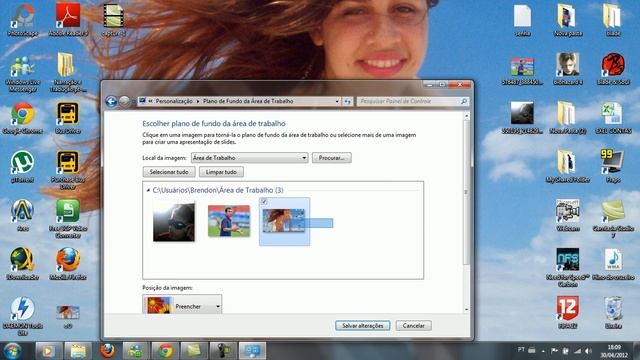Select the soccer player wallpaper thumbnail

click(229, 221)
